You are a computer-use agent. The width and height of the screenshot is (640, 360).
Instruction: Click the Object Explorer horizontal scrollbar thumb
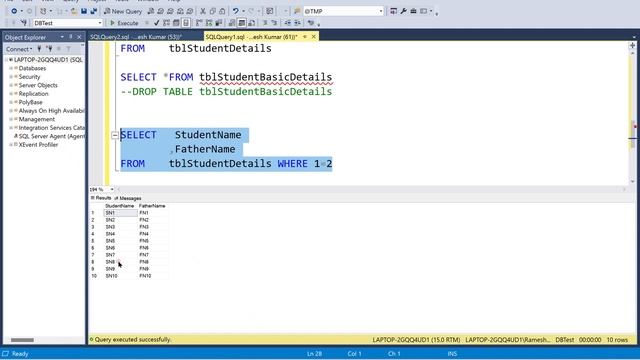(22, 340)
